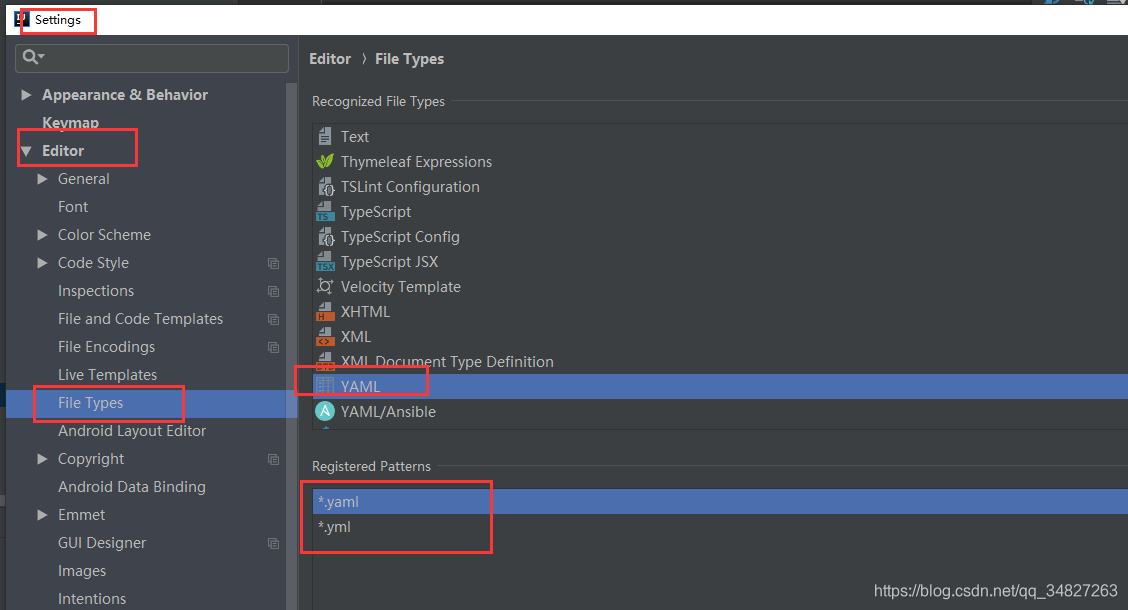Click project-level icon beside File and Code Templates

[273, 319]
